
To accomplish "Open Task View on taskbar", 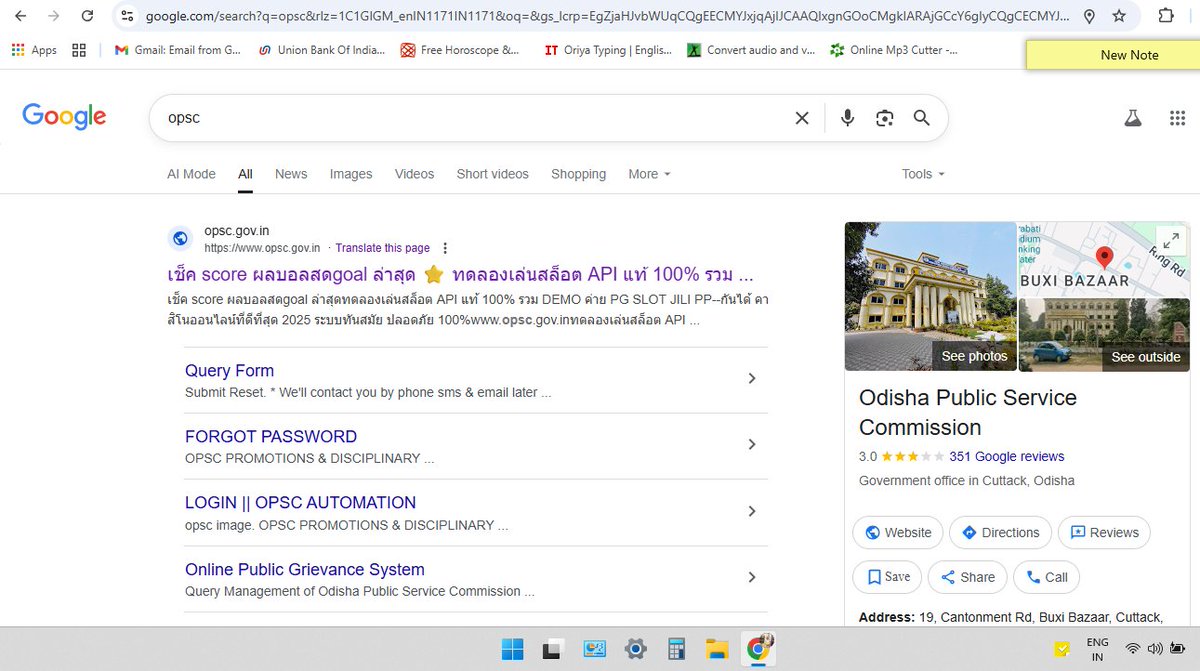I will 553,650.
